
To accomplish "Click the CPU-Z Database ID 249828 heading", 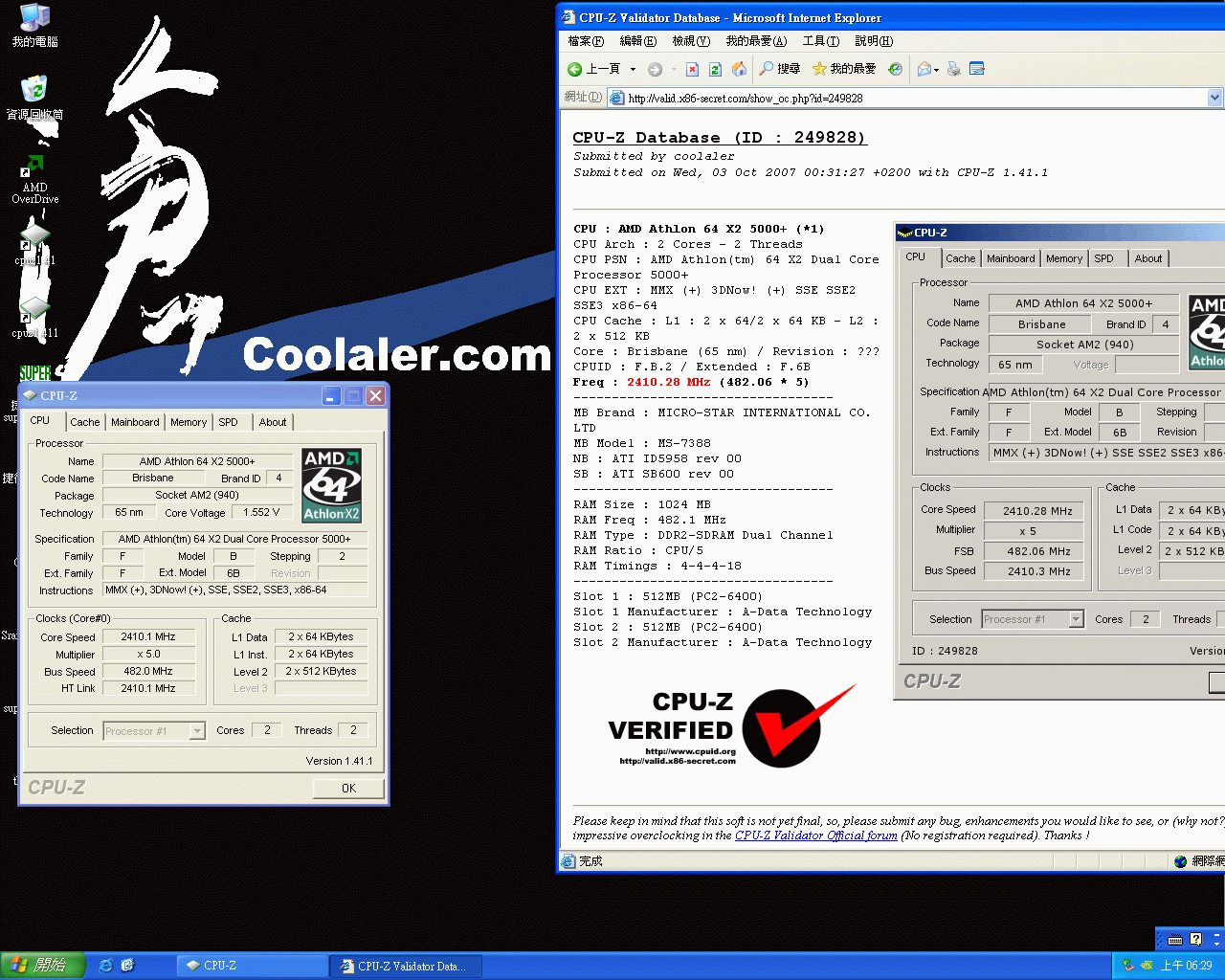I will click(x=719, y=138).
